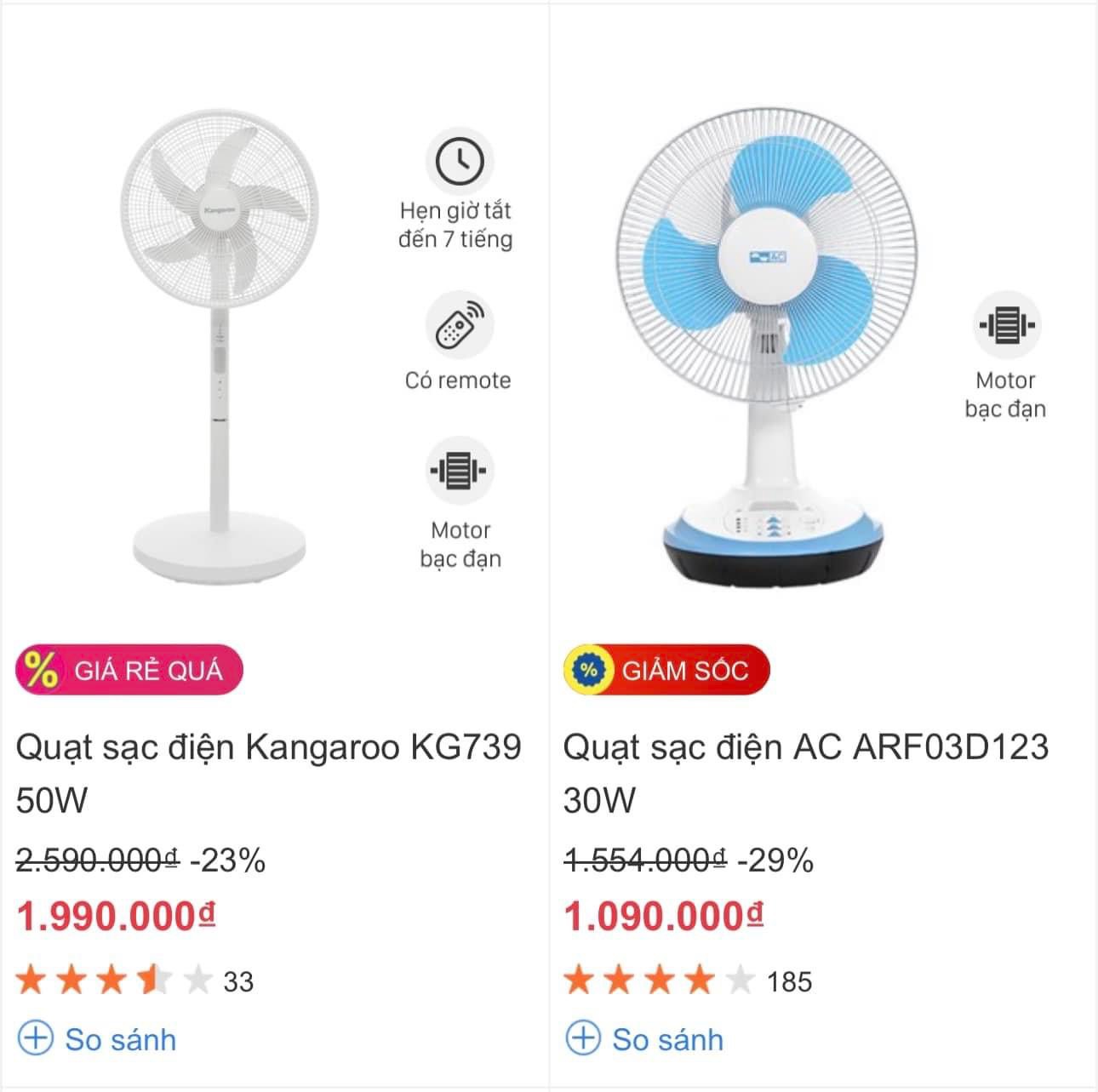Click the remote control icon
This screenshot has height=1092, width=1098.
(459, 326)
